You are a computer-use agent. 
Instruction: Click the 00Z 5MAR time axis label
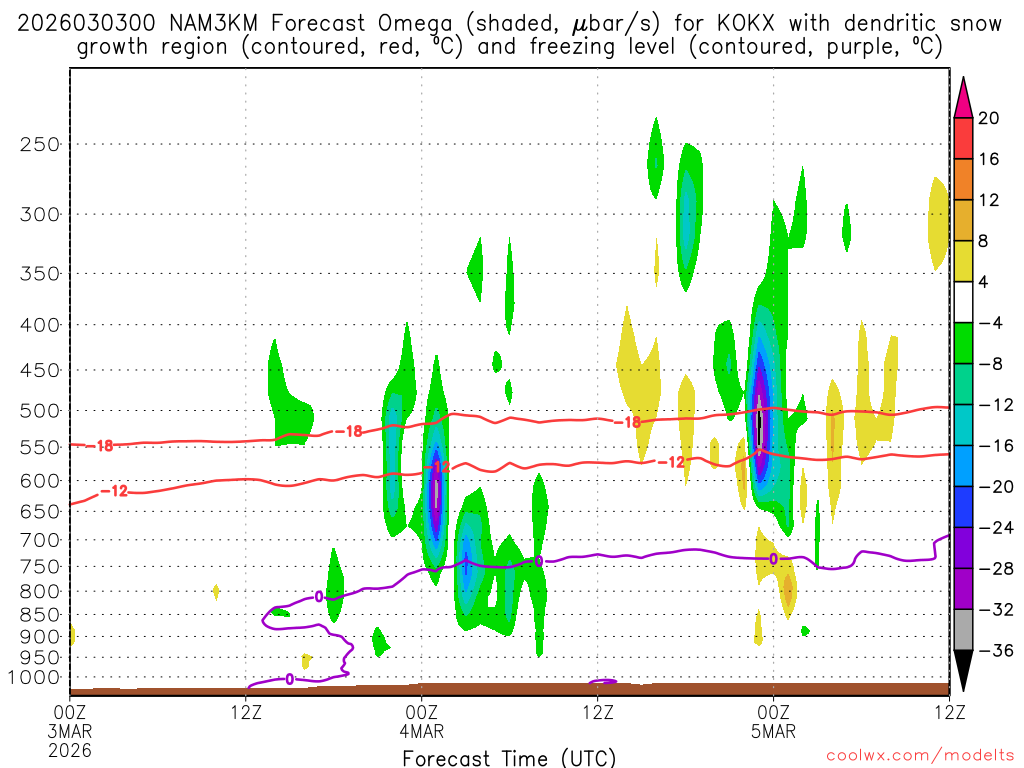(774, 722)
